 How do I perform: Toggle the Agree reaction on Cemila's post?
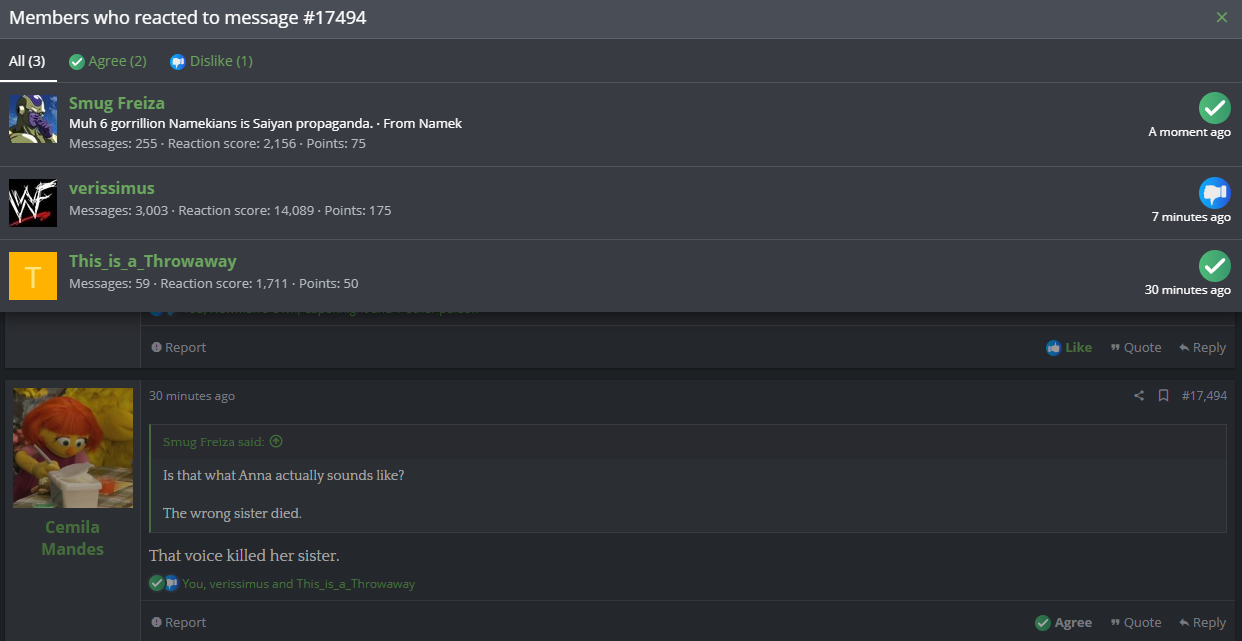pyautogui.click(x=1063, y=622)
